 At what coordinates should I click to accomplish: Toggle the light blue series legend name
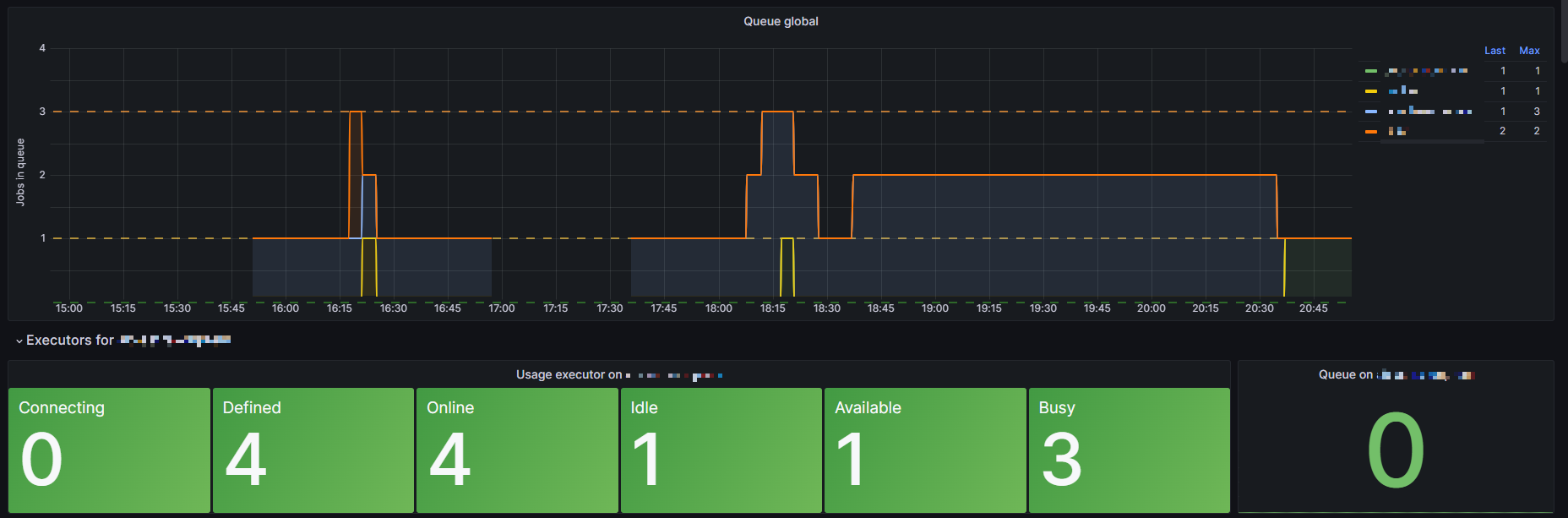(1429, 112)
